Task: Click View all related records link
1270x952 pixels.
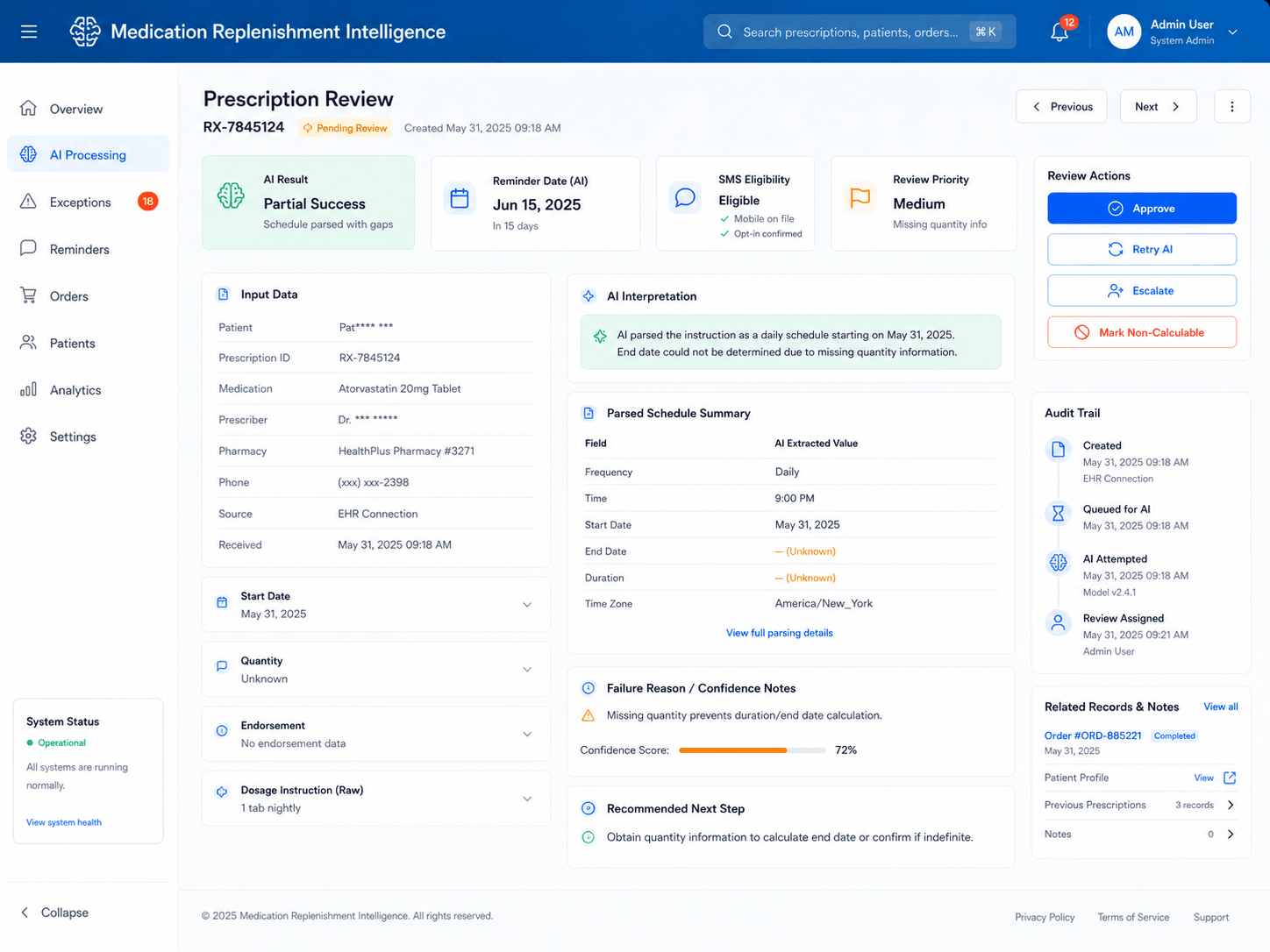Action: click(1221, 707)
